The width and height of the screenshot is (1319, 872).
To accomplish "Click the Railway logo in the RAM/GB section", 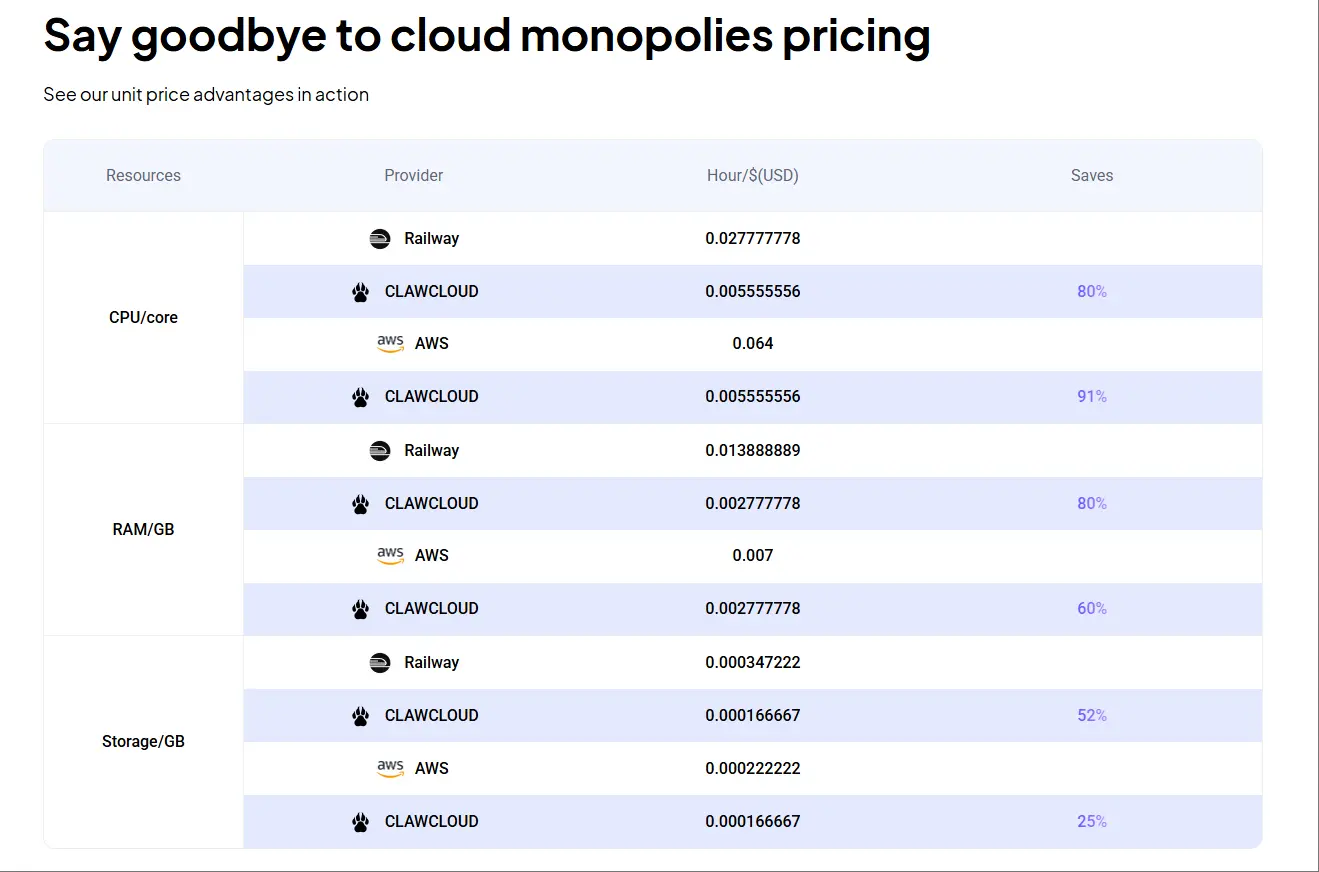I will (x=380, y=451).
